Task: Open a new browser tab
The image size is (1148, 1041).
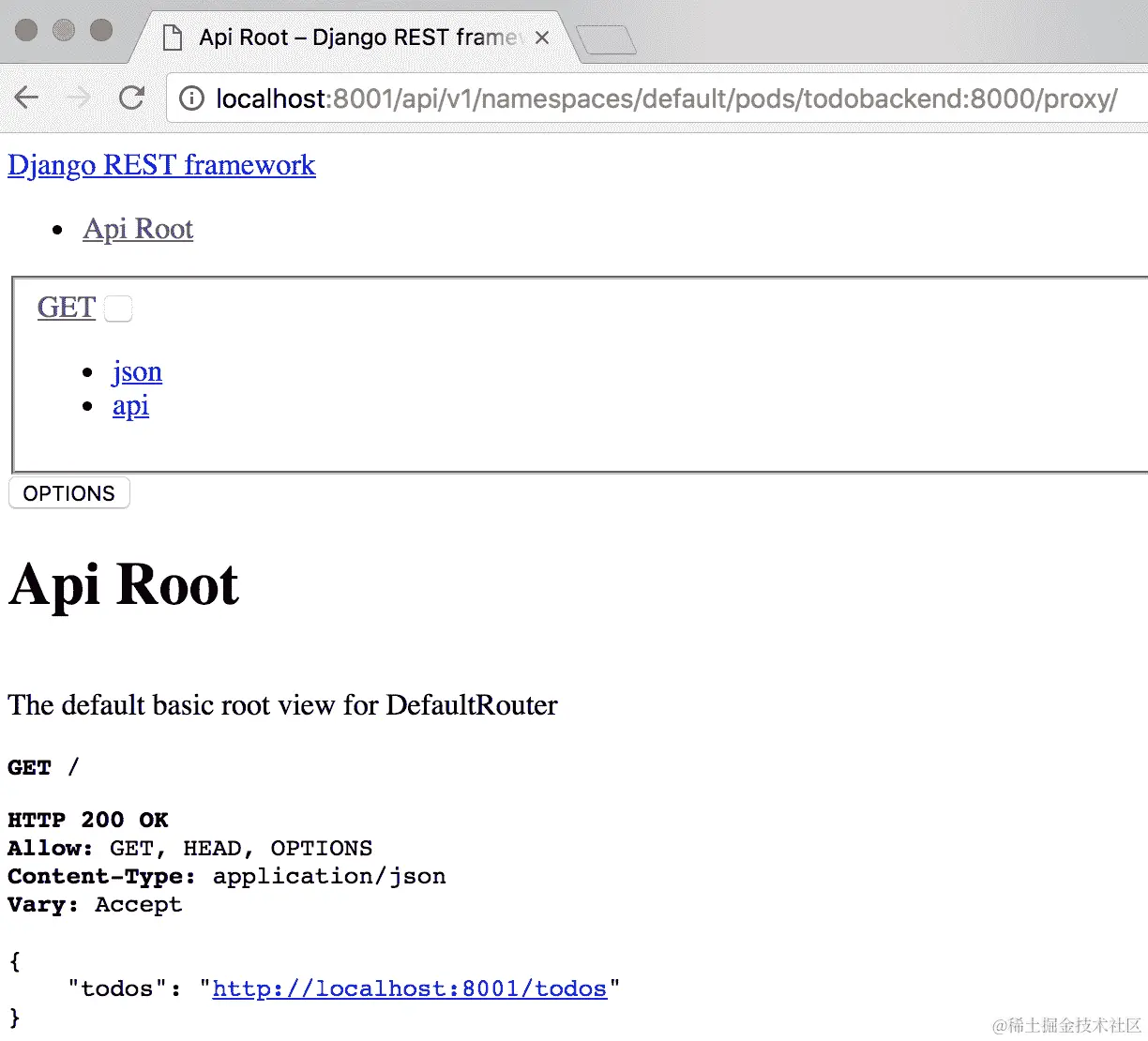Action: tap(606, 39)
